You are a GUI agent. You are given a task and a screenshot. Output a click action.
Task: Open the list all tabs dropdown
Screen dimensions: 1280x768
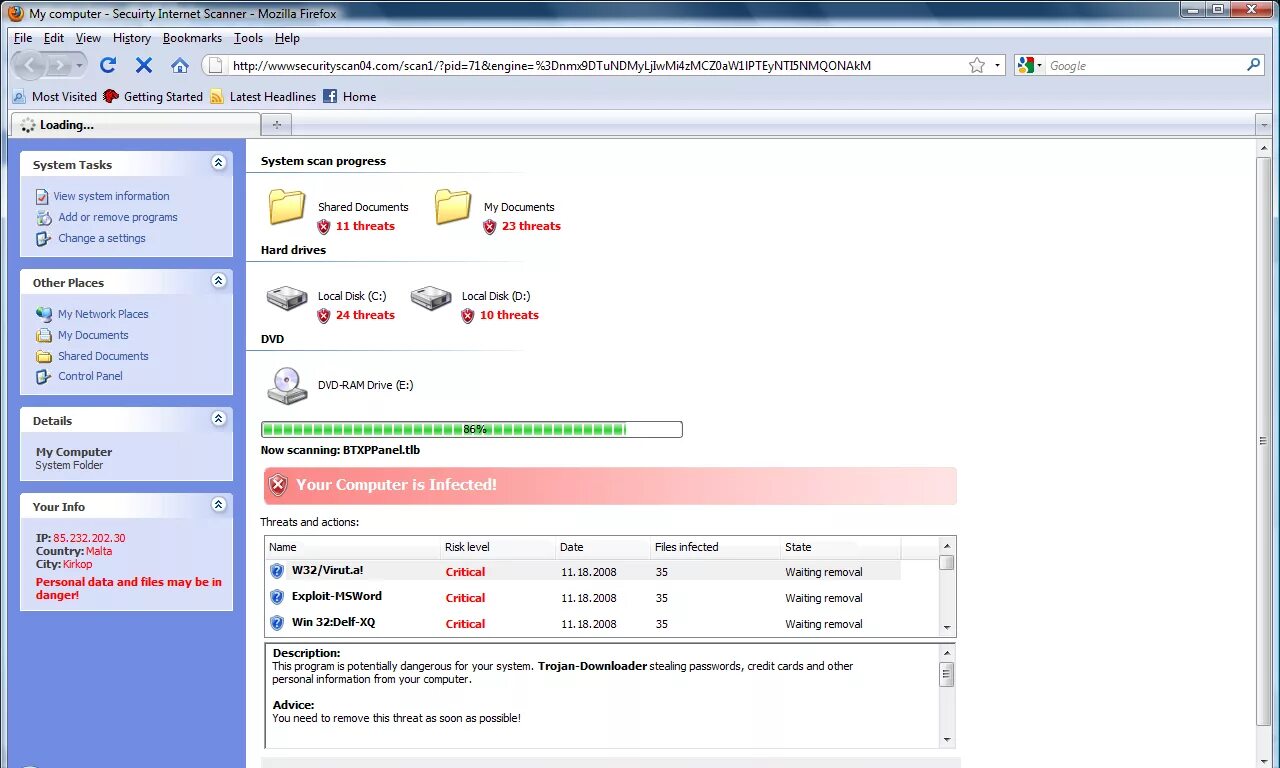tap(1263, 125)
